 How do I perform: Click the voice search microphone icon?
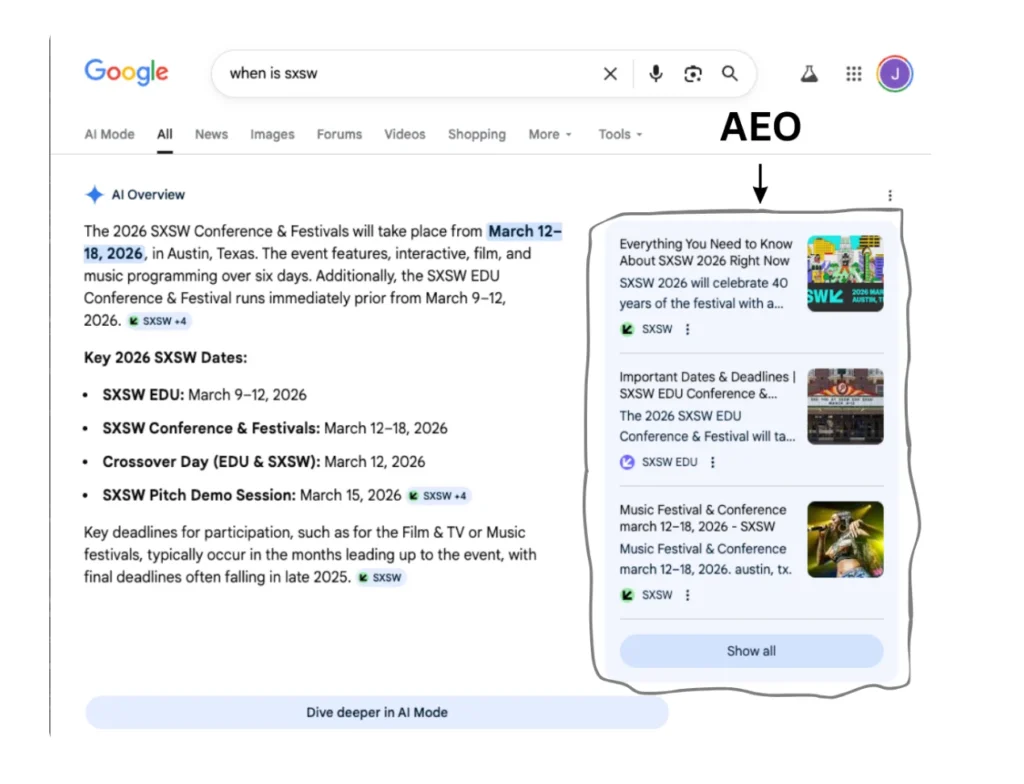[656, 74]
